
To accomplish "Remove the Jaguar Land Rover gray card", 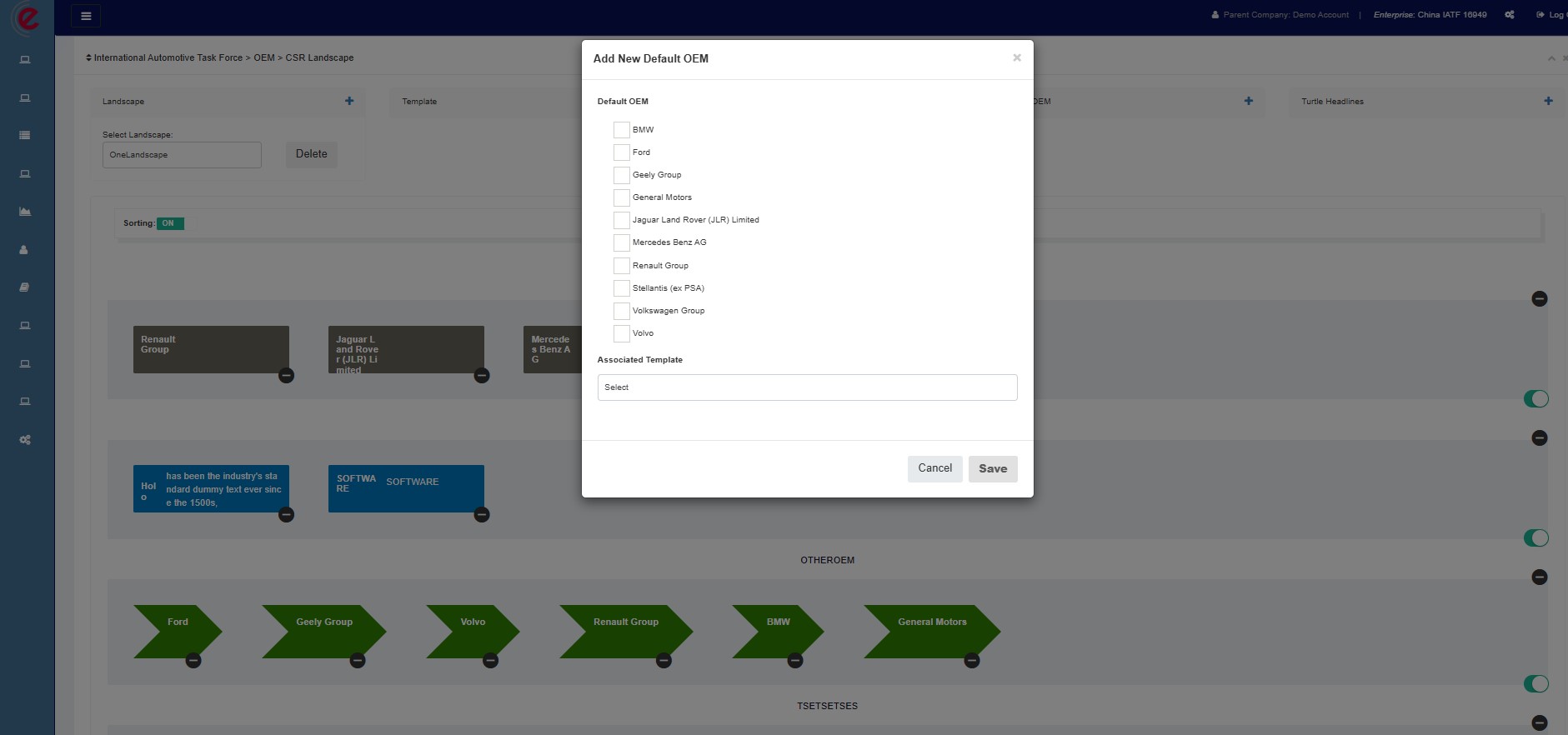I will tap(482, 376).
